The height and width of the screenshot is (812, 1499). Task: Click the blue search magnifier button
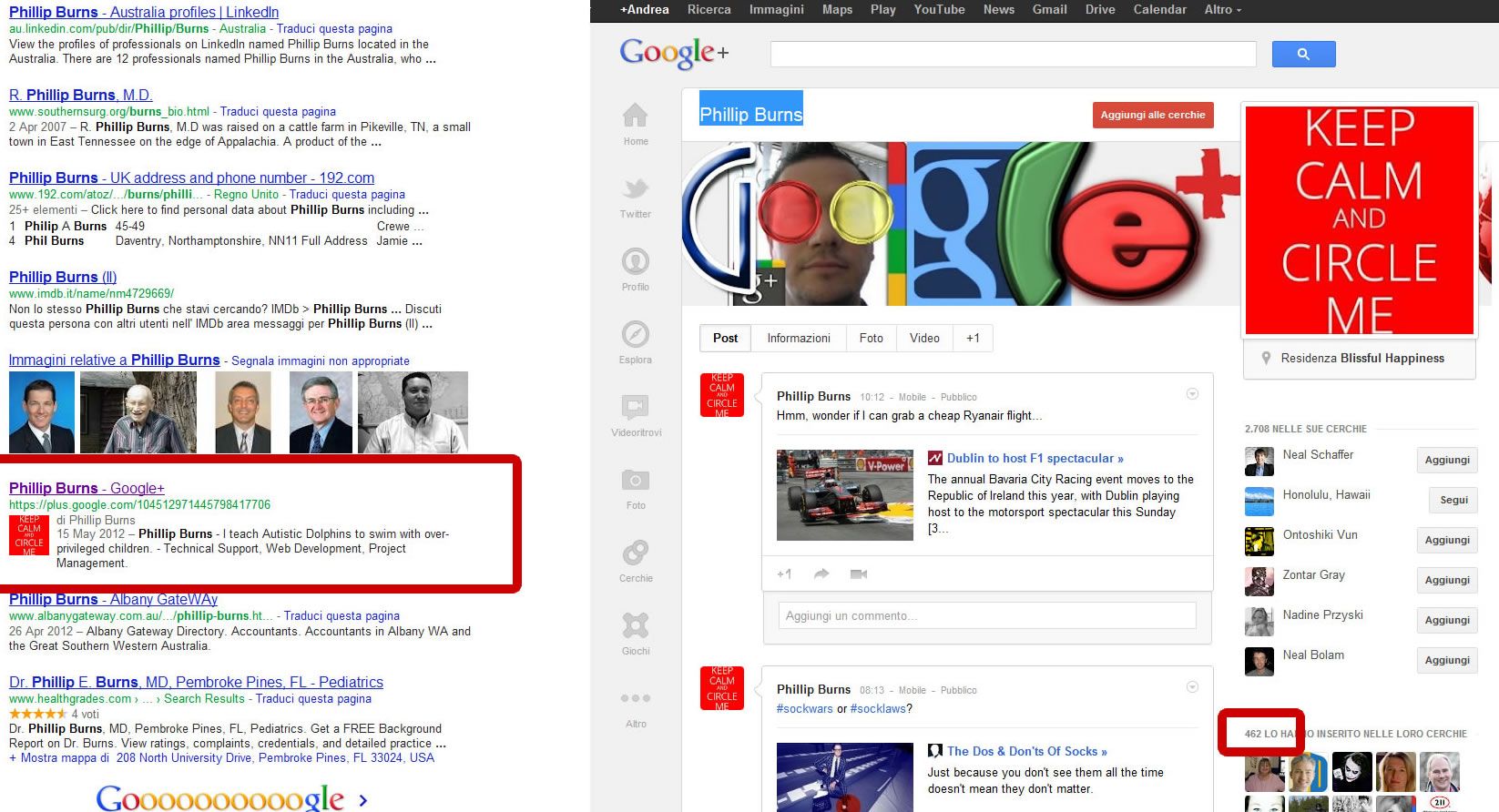1303,55
